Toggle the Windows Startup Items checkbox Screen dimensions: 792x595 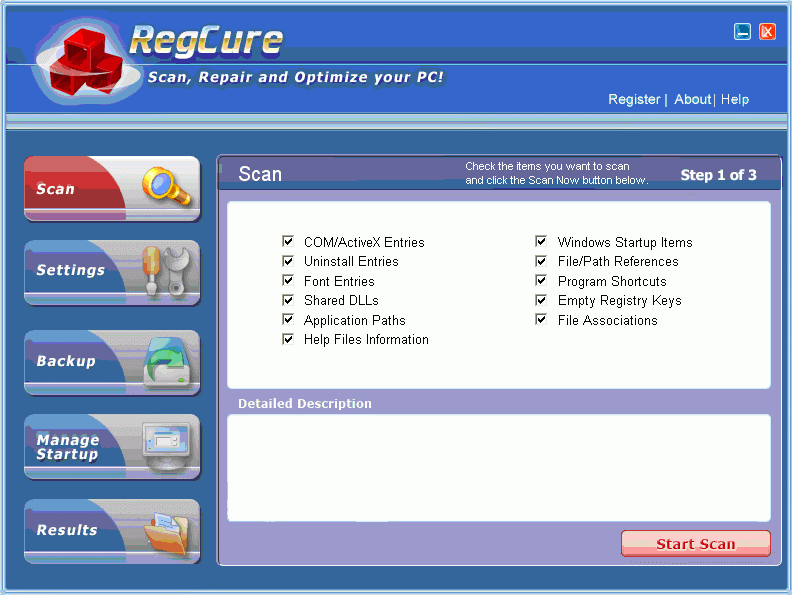click(x=541, y=242)
